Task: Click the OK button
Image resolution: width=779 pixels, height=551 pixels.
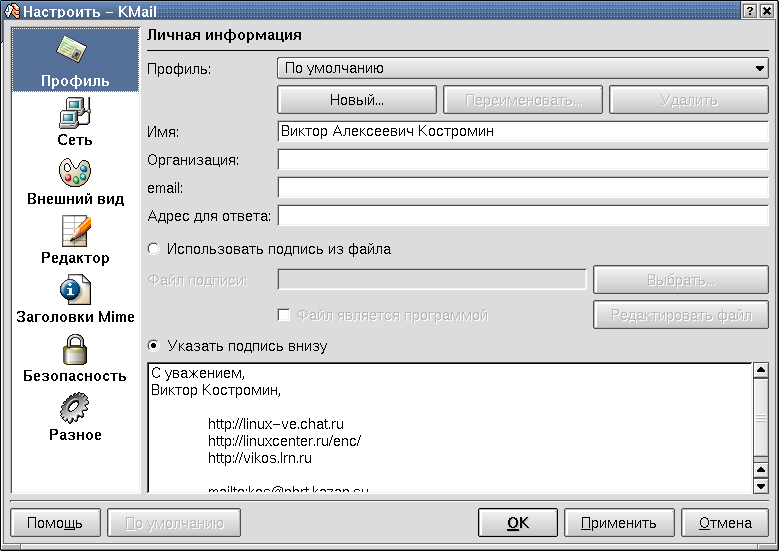Action: pos(517,523)
